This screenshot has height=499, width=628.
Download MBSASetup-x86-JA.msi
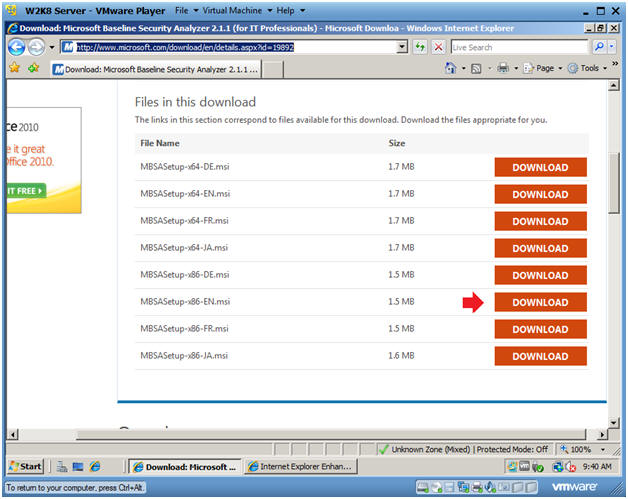click(540, 356)
